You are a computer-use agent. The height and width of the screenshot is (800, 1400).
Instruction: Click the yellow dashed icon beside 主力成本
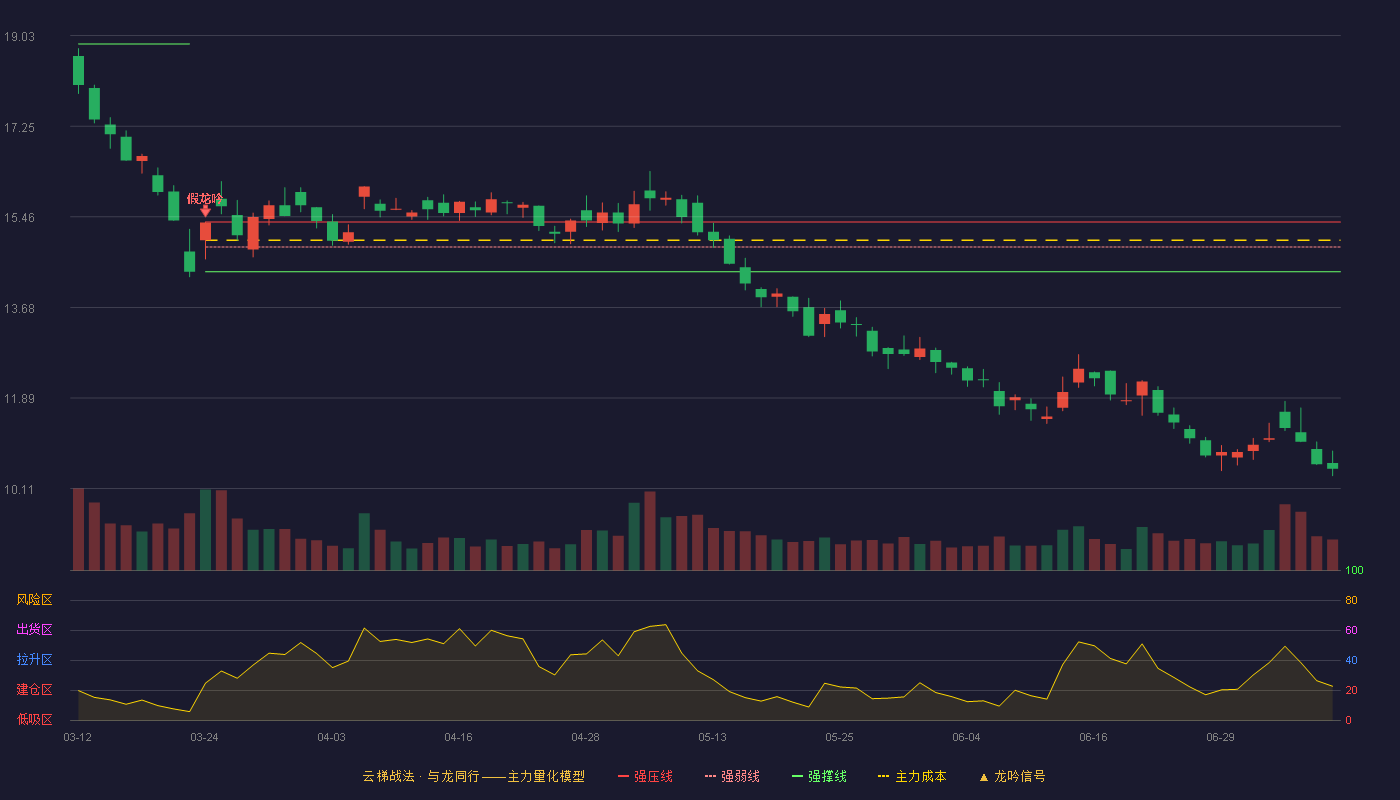[883, 777]
